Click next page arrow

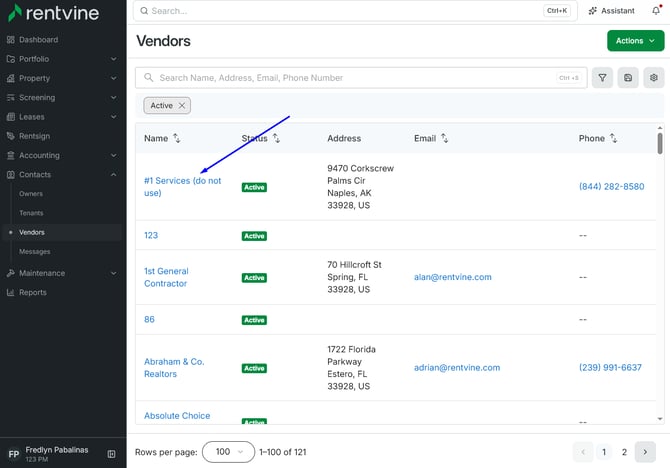pos(645,452)
